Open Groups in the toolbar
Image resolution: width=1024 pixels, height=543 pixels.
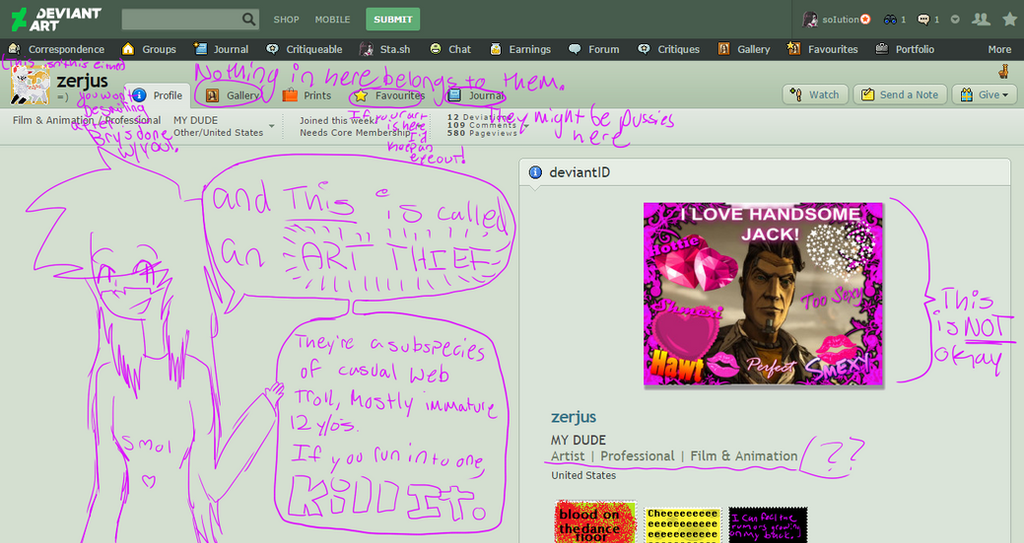(x=149, y=49)
